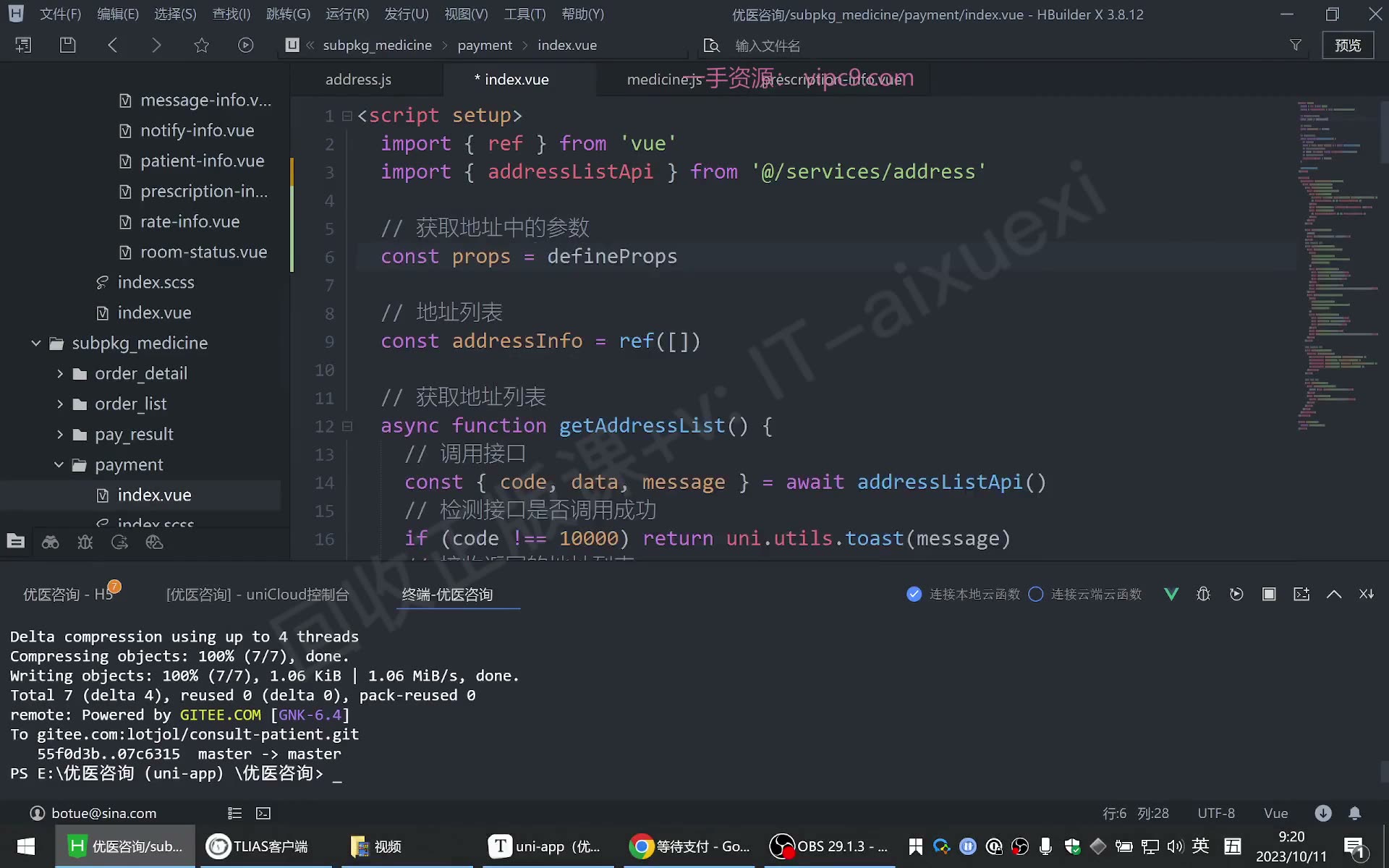Screen dimensions: 1389x868
Task: Open patient-info.vue in file tree
Action: pos(202,161)
